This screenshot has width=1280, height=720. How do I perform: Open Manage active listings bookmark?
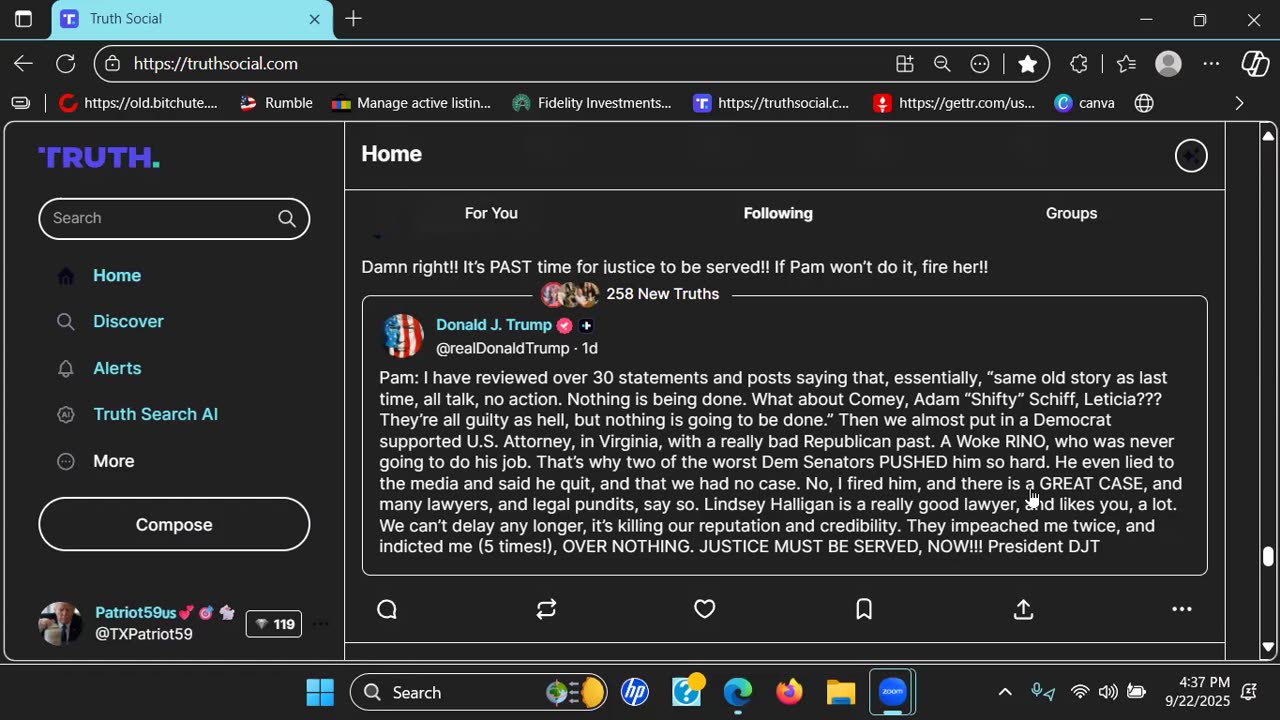point(412,103)
